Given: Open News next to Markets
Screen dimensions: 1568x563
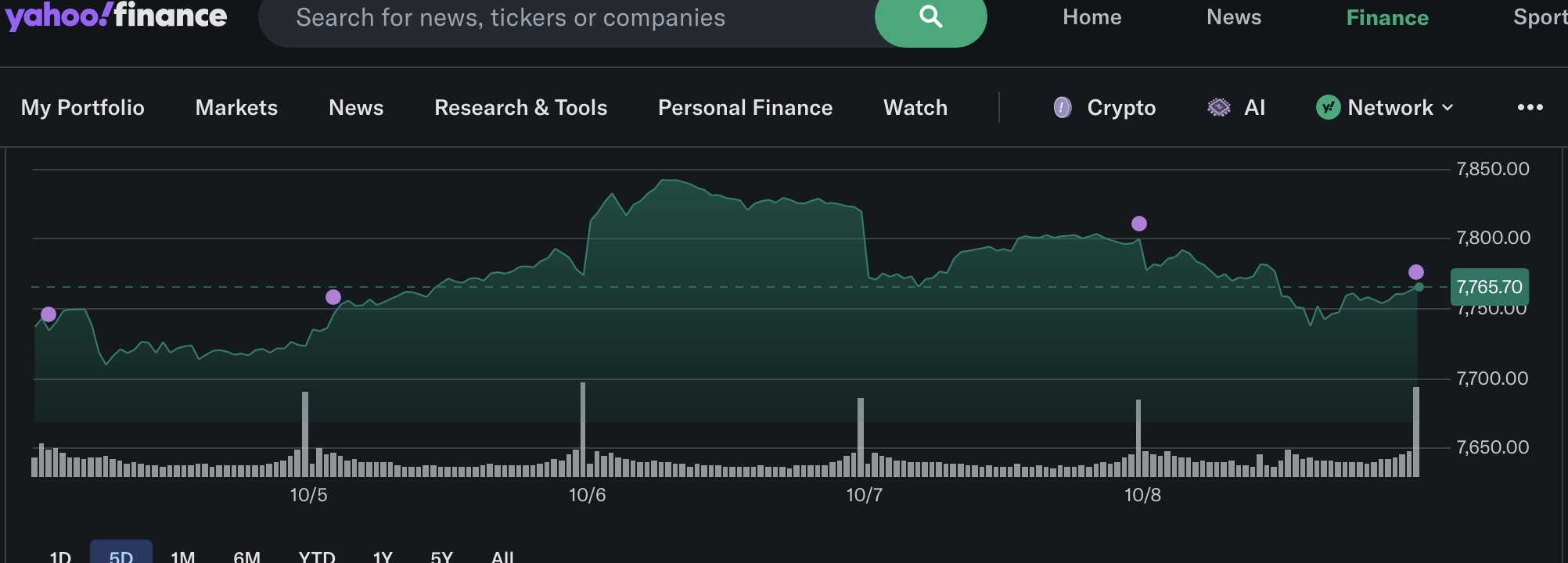Looking at the screenshot, I should coord(356,108).
